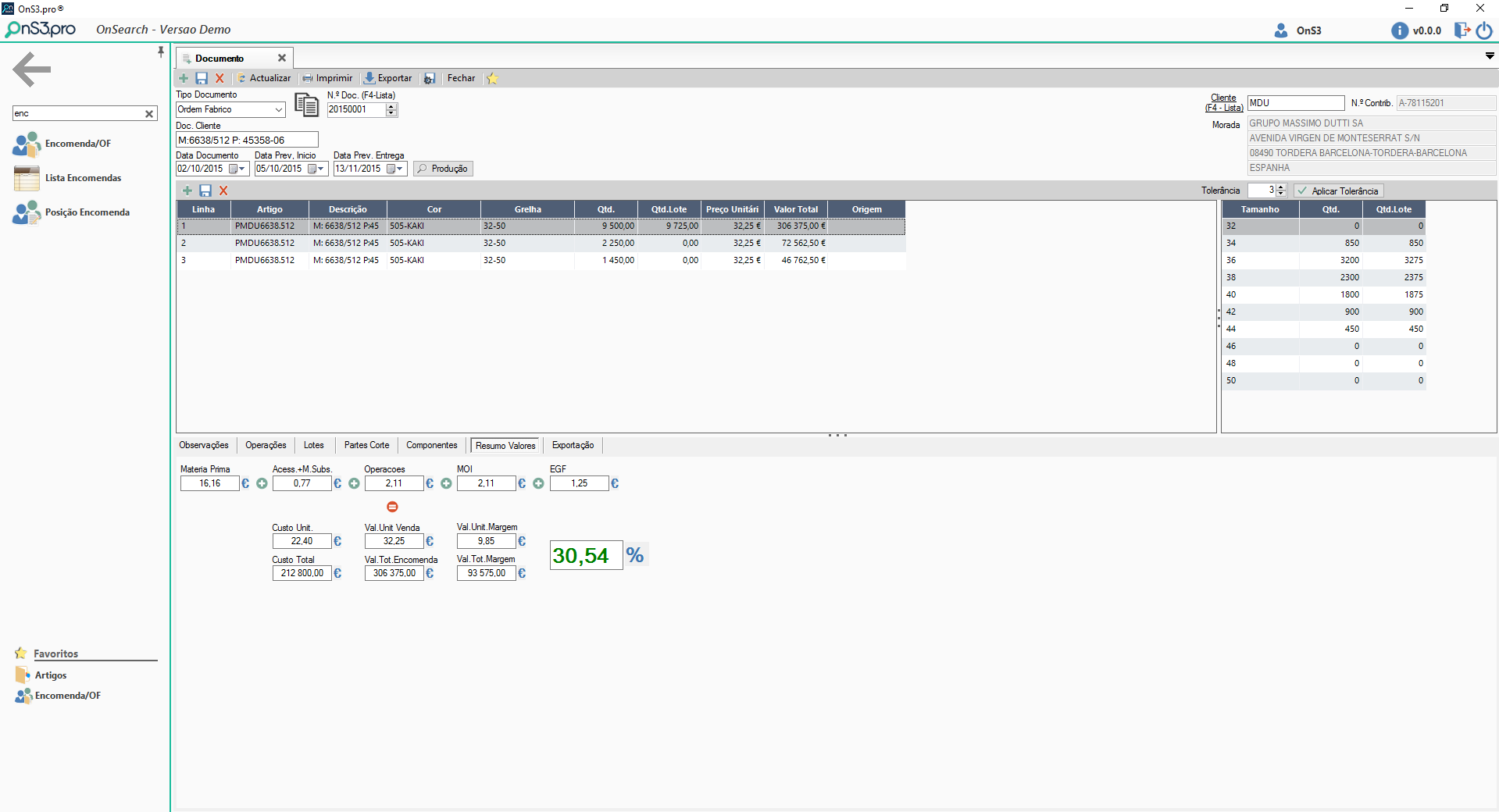Switch to the Operações tab

click(266, 446)
